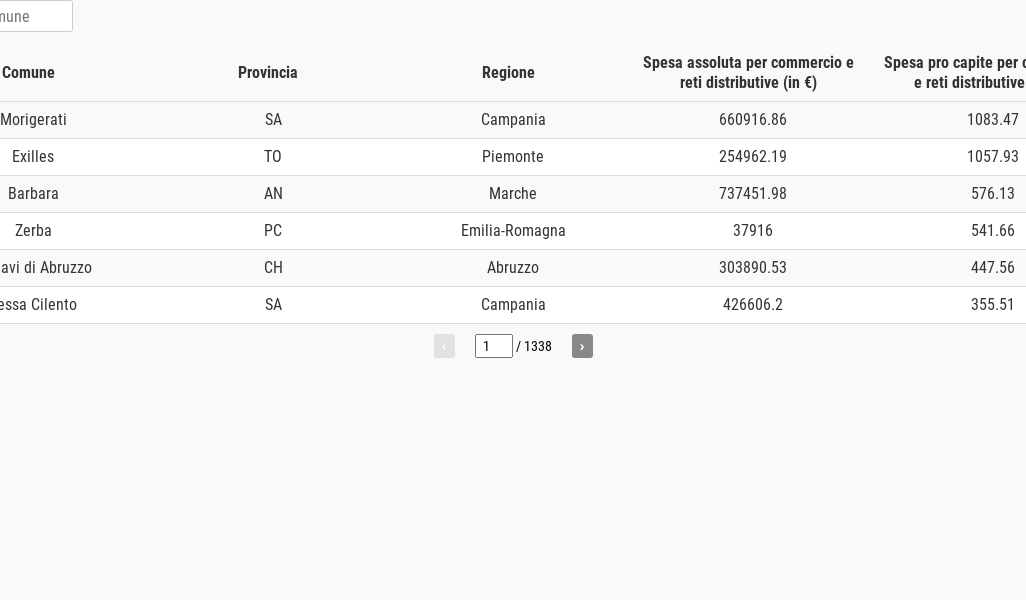Edit the current page number field

[493, 346]
